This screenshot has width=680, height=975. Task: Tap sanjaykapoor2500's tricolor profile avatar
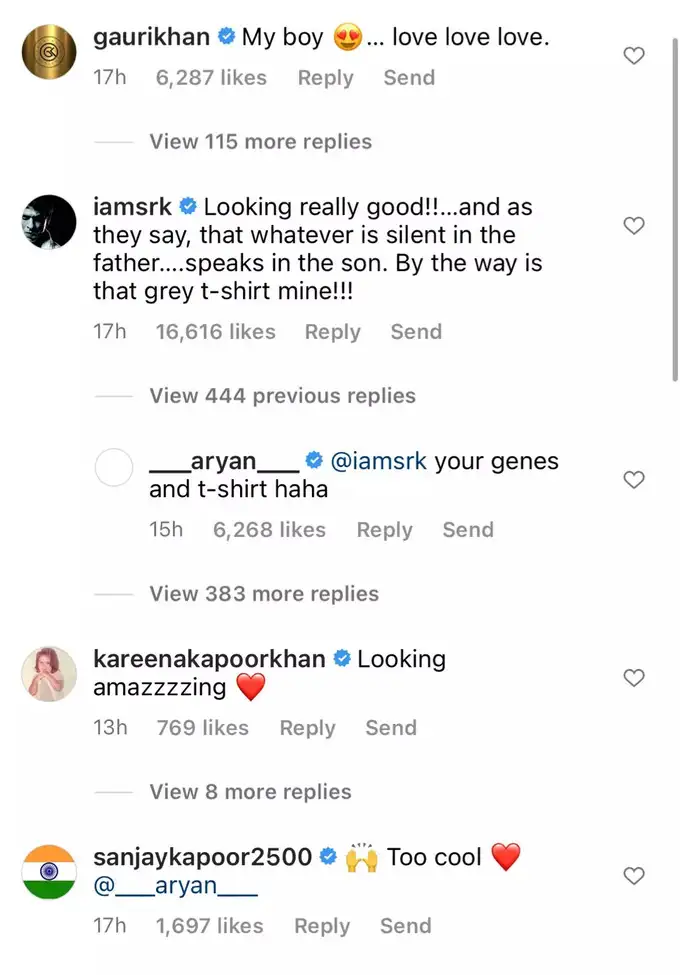(x=48, y=871)
